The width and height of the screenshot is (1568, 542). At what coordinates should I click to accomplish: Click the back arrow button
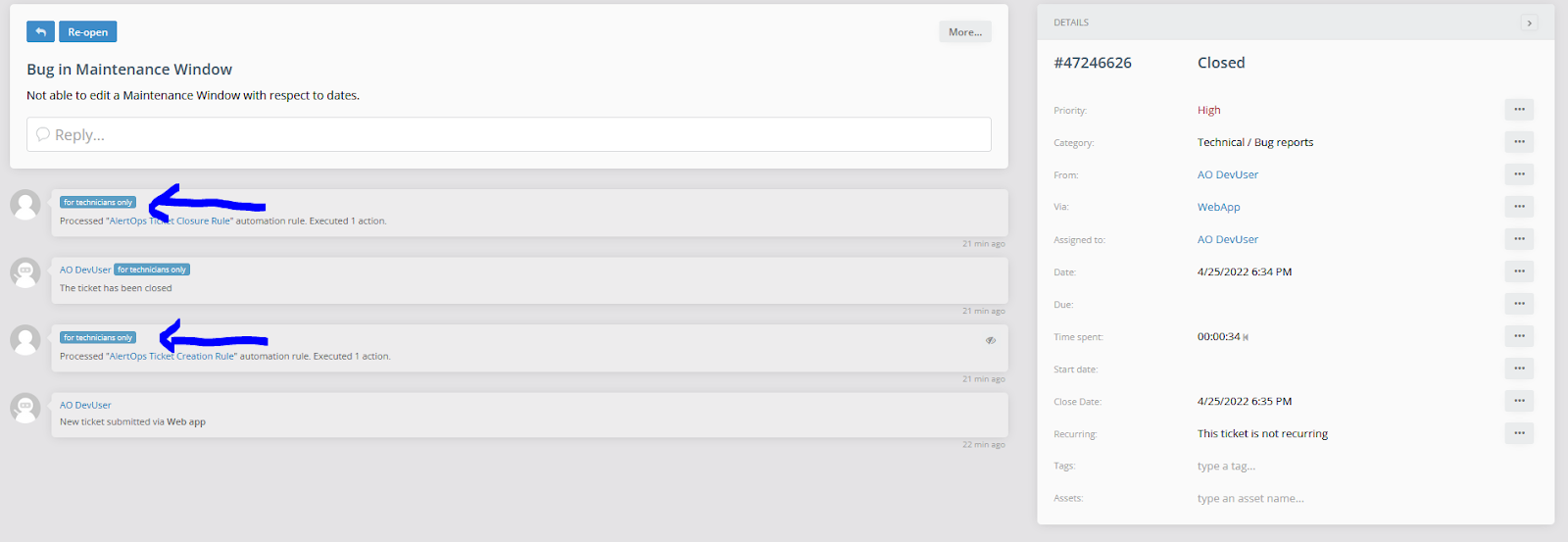pos(40,32)
